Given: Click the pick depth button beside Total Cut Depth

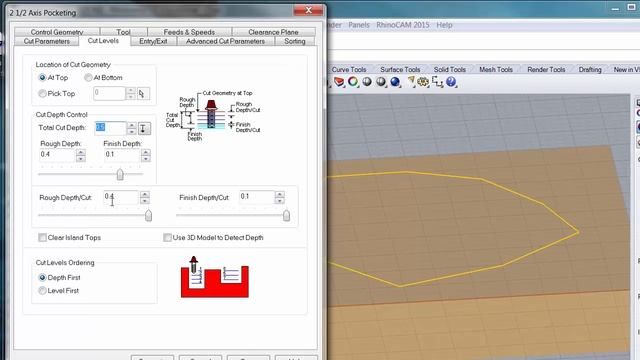Looking at the screenshot, I should pyautogui.click(x=144, y=129).
